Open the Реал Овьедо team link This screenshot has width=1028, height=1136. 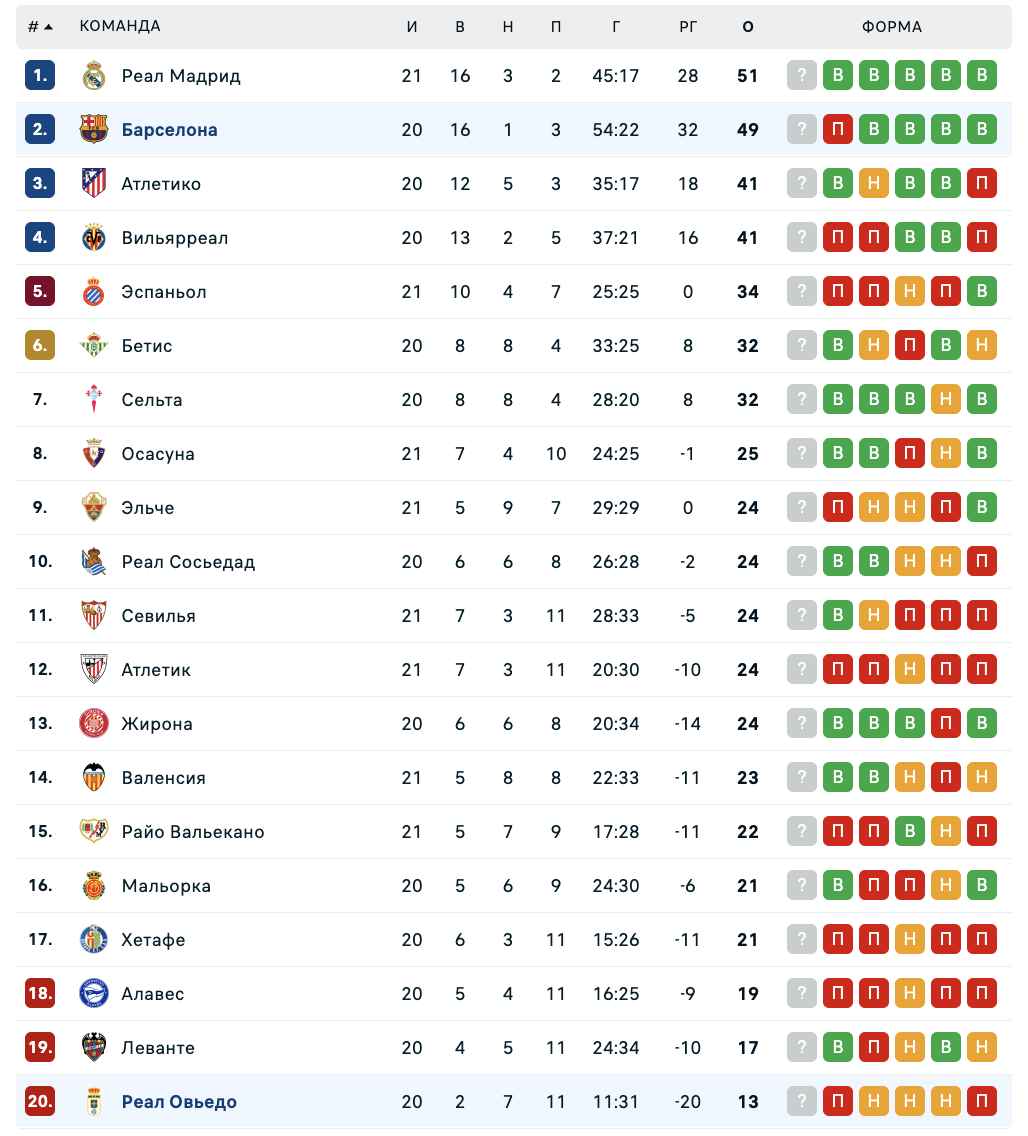[x=179, y=1102]
